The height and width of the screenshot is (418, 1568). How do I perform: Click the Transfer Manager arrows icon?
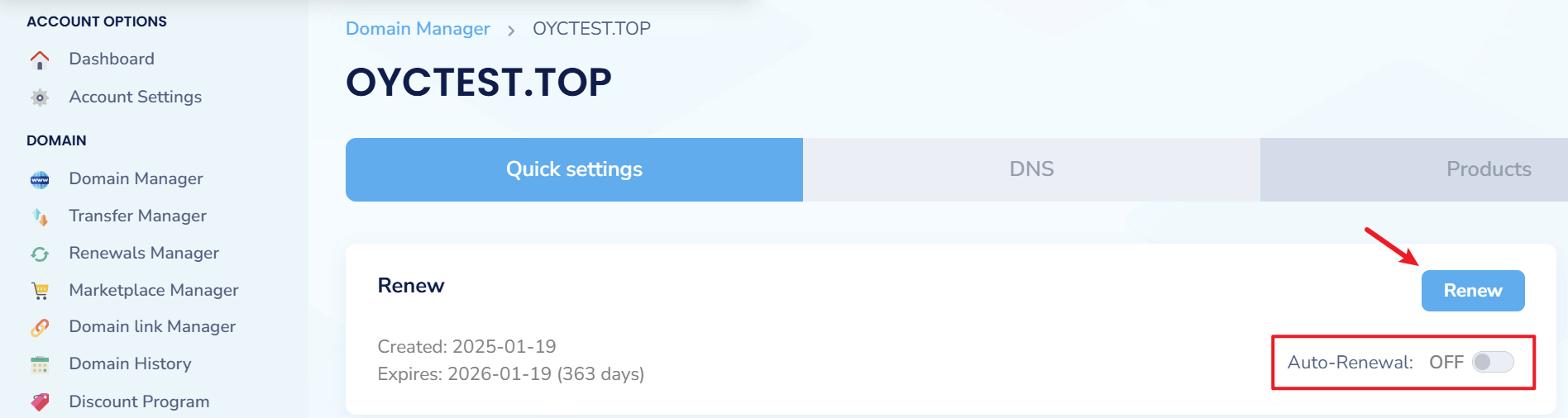pos(40,216)
